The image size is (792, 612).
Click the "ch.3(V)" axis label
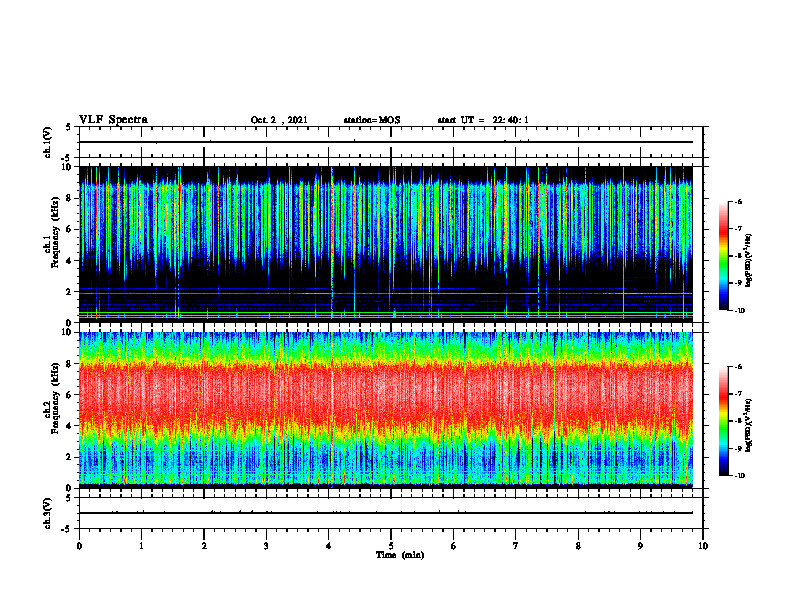click(x=48, y=513)
